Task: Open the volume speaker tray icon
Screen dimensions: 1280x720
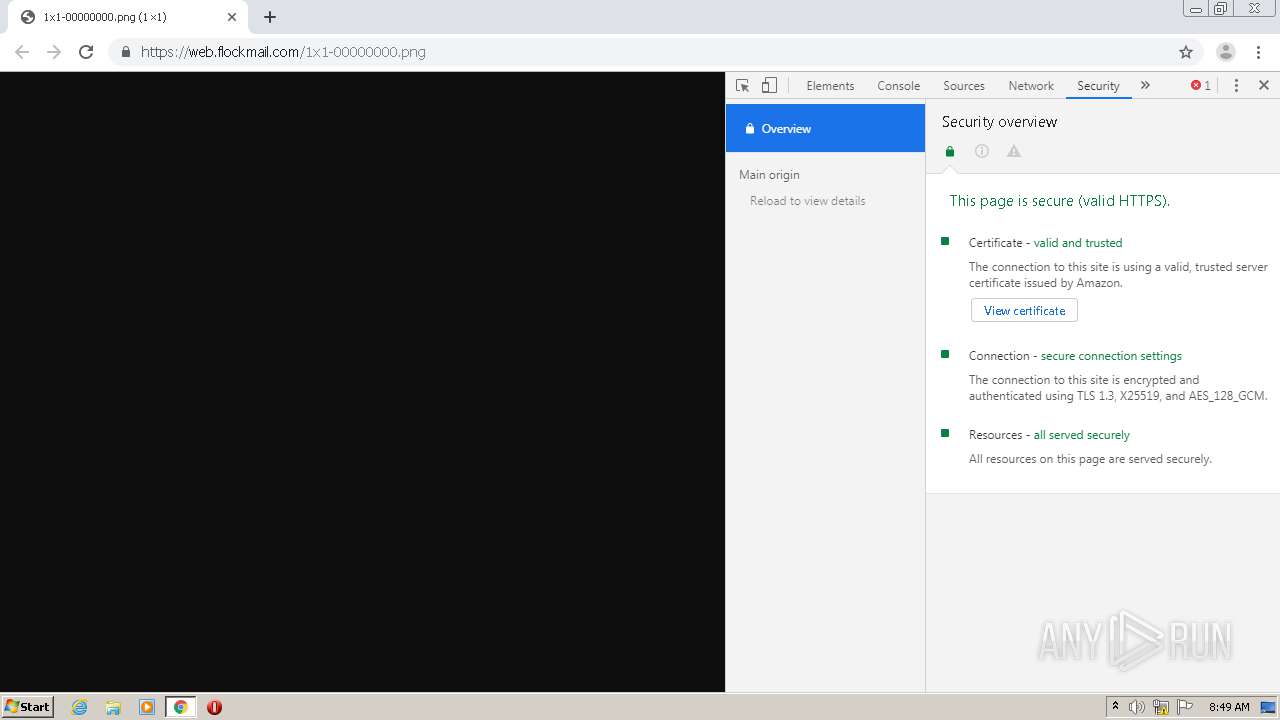Action: 1137,707
